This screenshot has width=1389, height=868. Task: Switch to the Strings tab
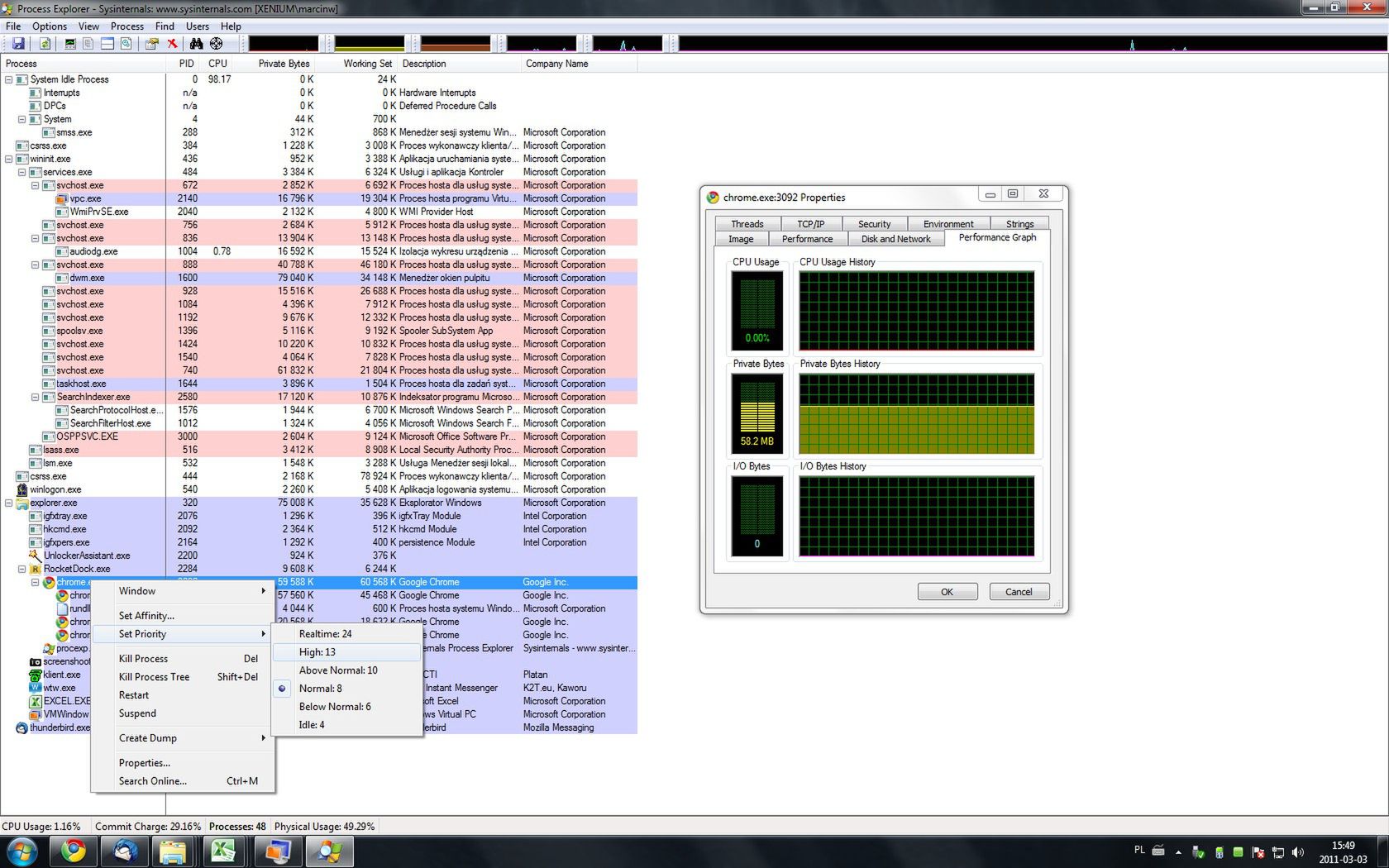coord(1019,224)
